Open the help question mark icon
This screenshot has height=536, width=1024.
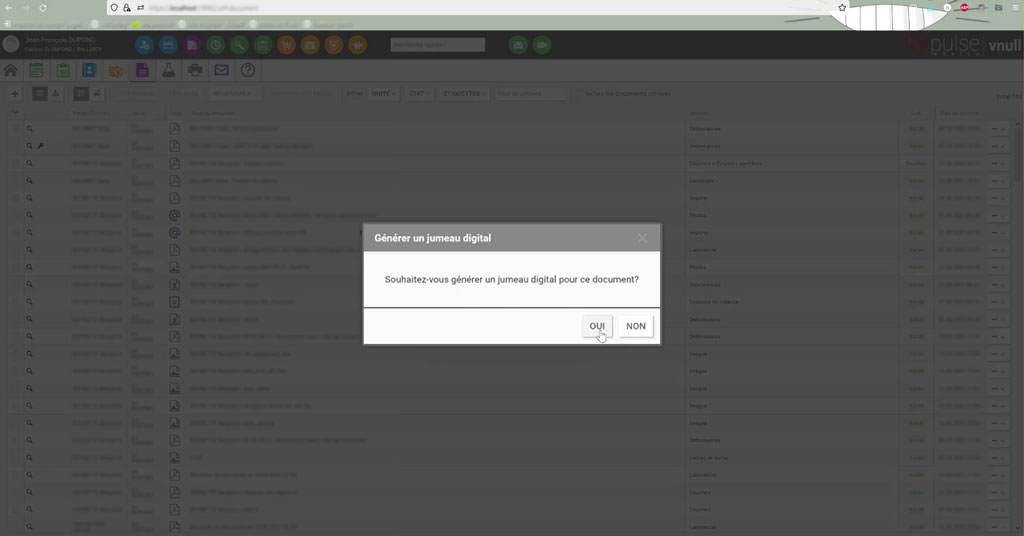[248, 71]
